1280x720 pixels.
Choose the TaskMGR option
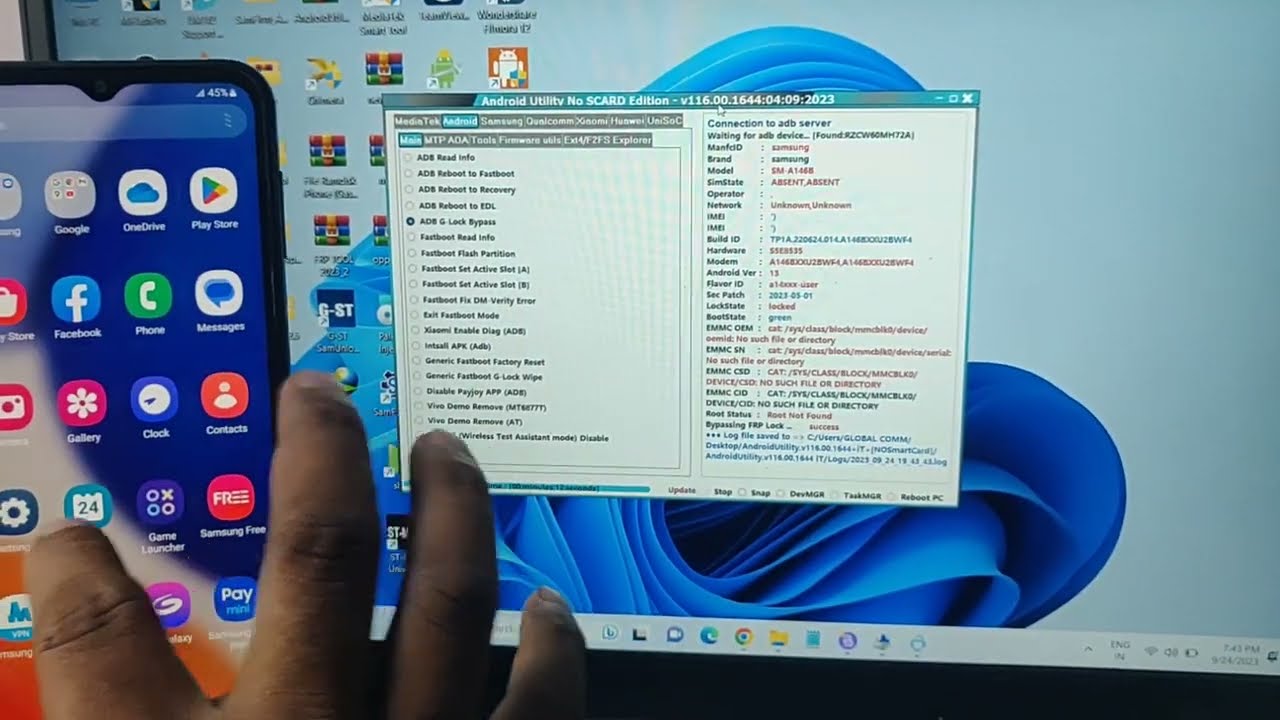coord(856,495)
